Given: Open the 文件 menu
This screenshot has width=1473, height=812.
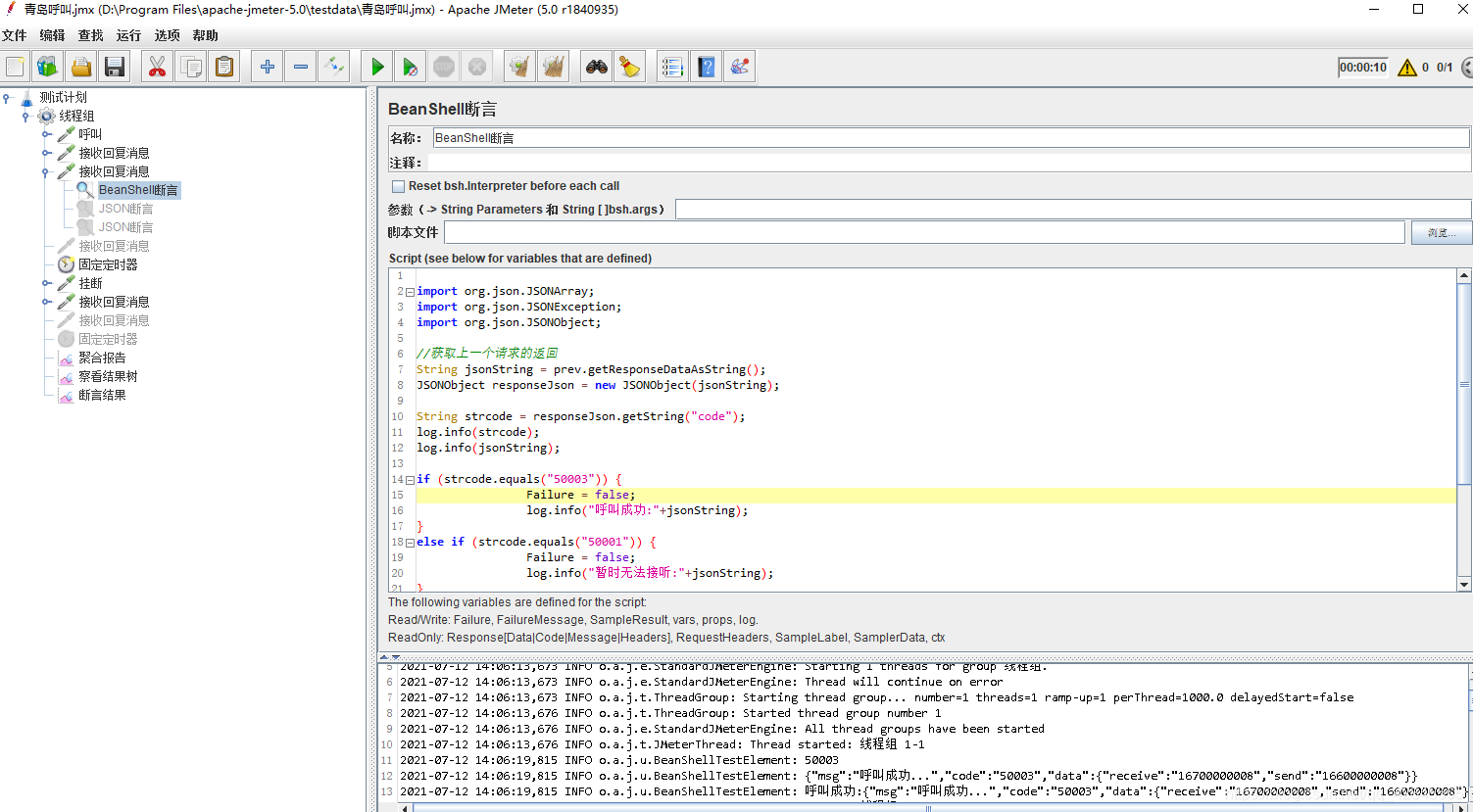Looking at the screenshot, I should (x=15, y=35).
